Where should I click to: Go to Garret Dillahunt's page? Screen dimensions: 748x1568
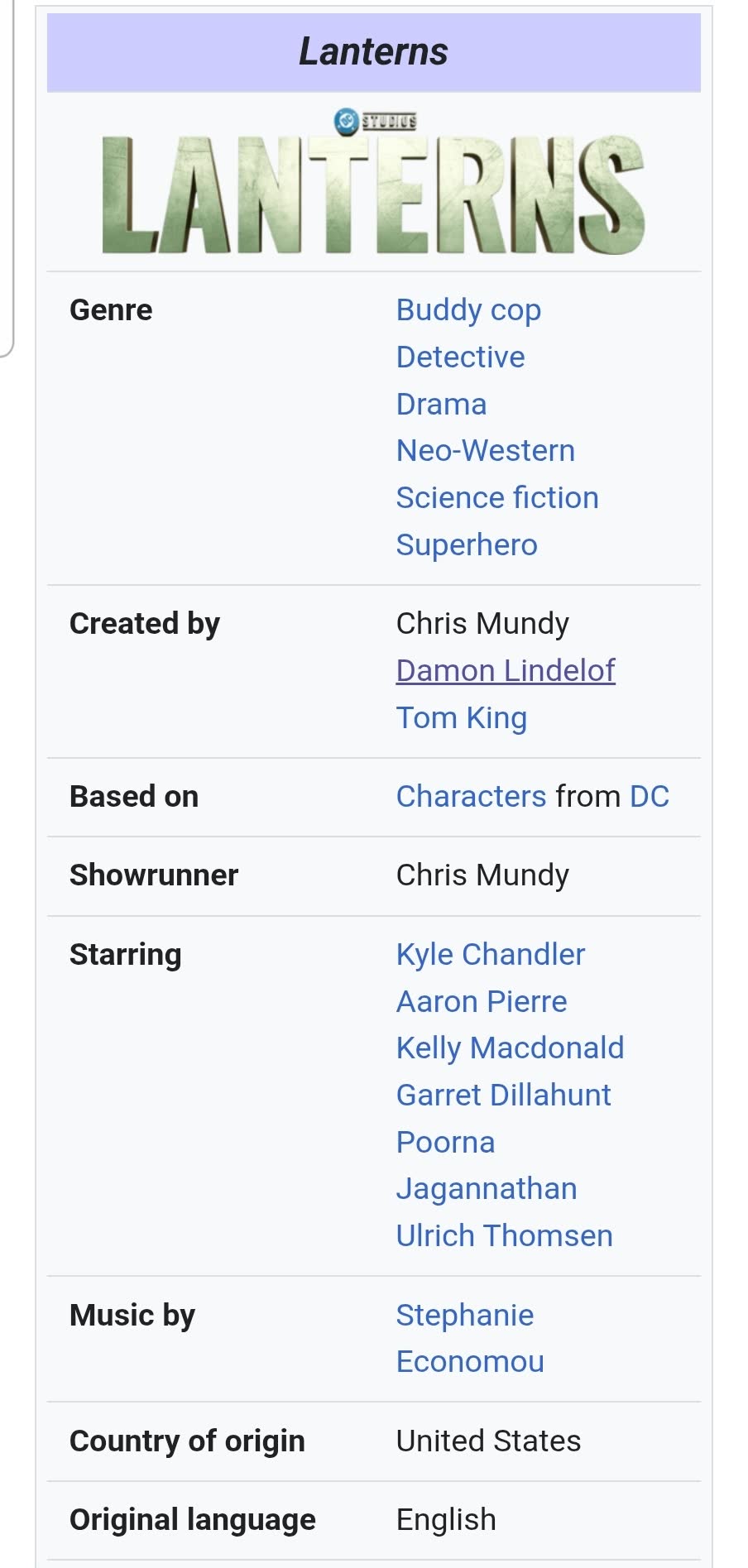[503, 1096]
